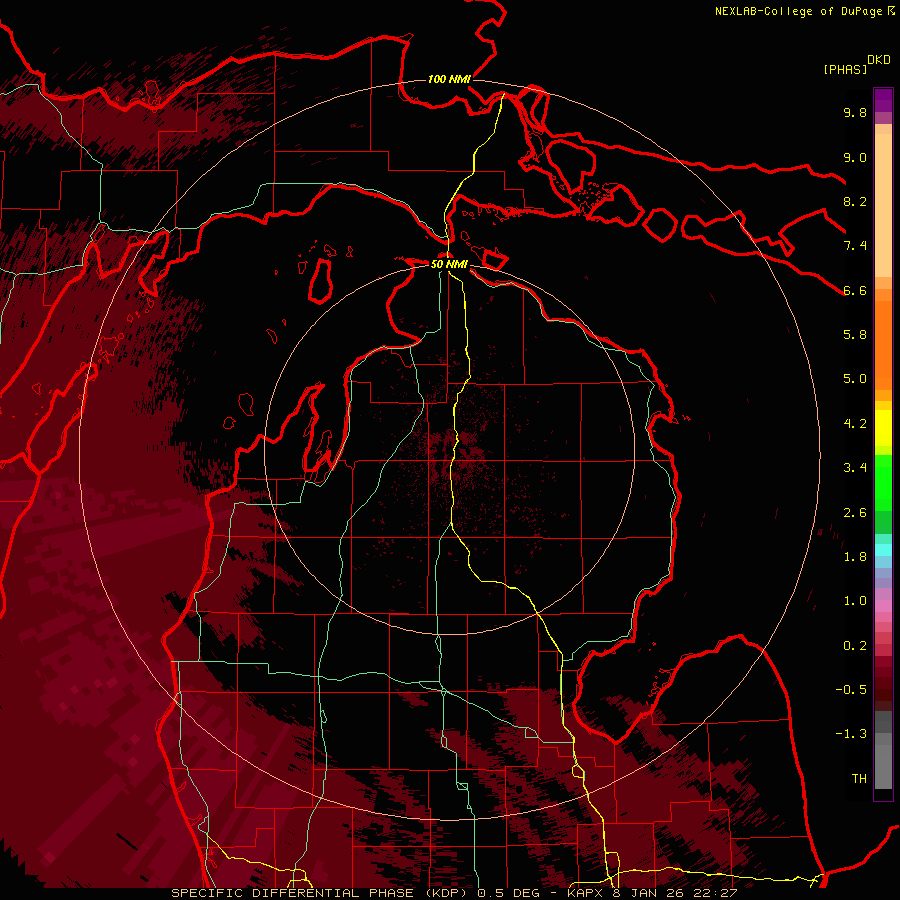Click the 1.8 legend value
900x900 pixels.
coord(855,557)
